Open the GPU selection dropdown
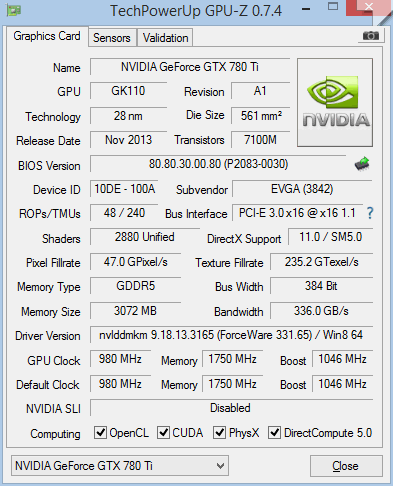Screen dimensions: 393x486 [120, 465]
